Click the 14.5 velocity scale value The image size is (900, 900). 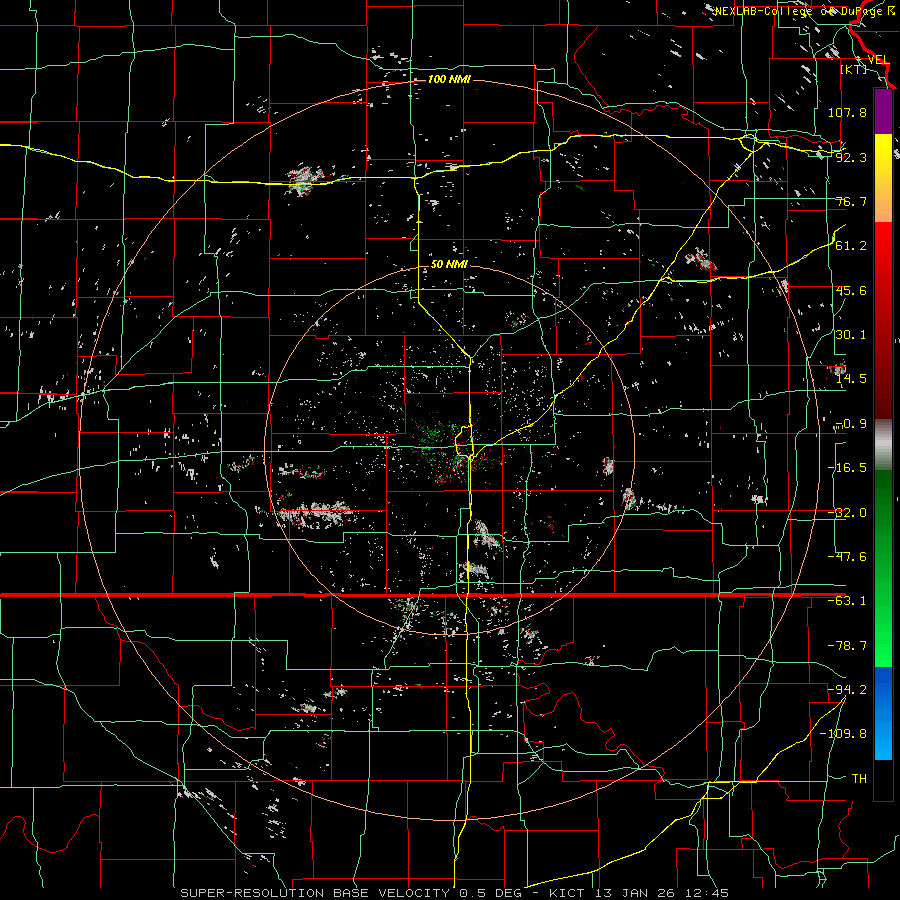(x=851, y=379)
